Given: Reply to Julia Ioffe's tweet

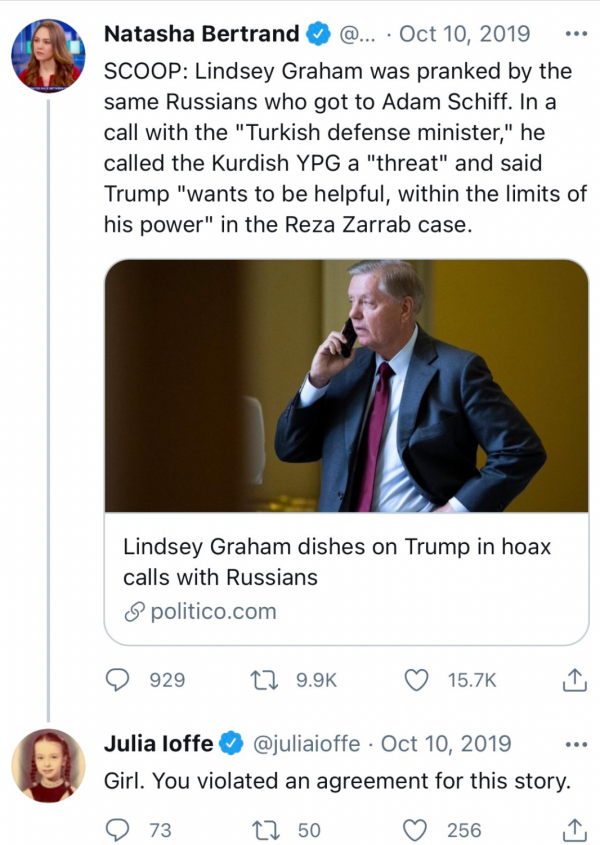Looking at the screenshot, I should click(x=119, y=830).
